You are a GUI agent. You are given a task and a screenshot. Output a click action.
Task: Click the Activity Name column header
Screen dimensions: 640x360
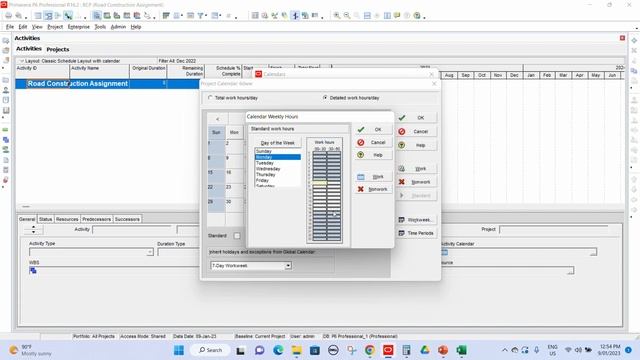point(100,71)
